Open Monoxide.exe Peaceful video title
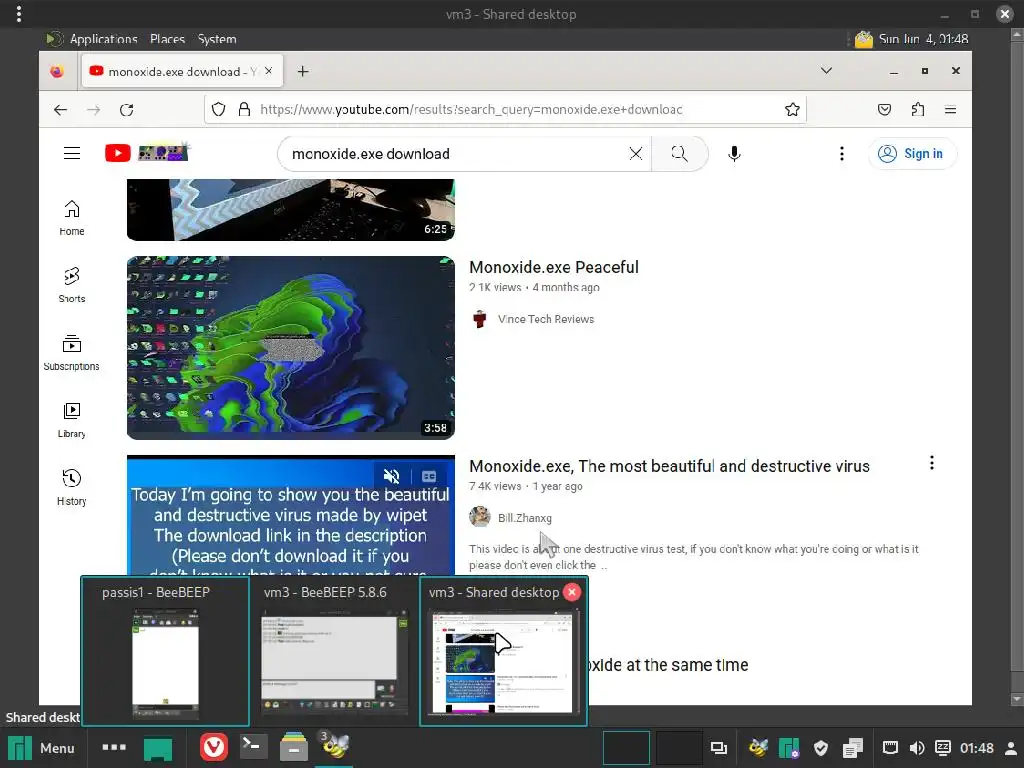This screenshot has width=1024, height=768. click(x=554, y=267)
